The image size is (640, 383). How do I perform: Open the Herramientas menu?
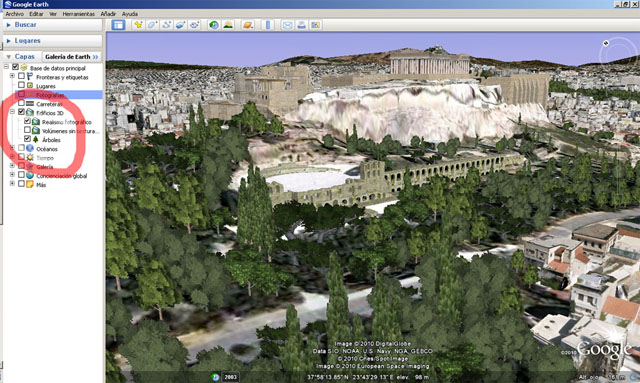click(x=78, y=14)
